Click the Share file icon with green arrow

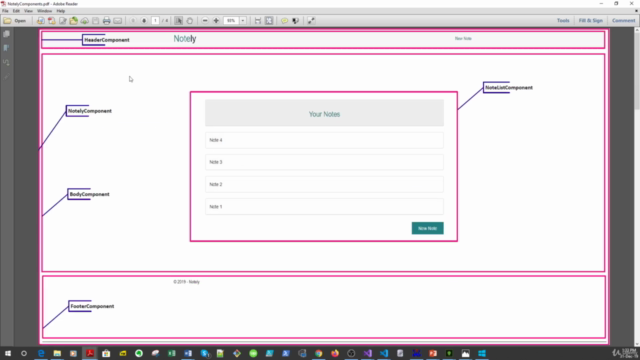pos(73,20)
